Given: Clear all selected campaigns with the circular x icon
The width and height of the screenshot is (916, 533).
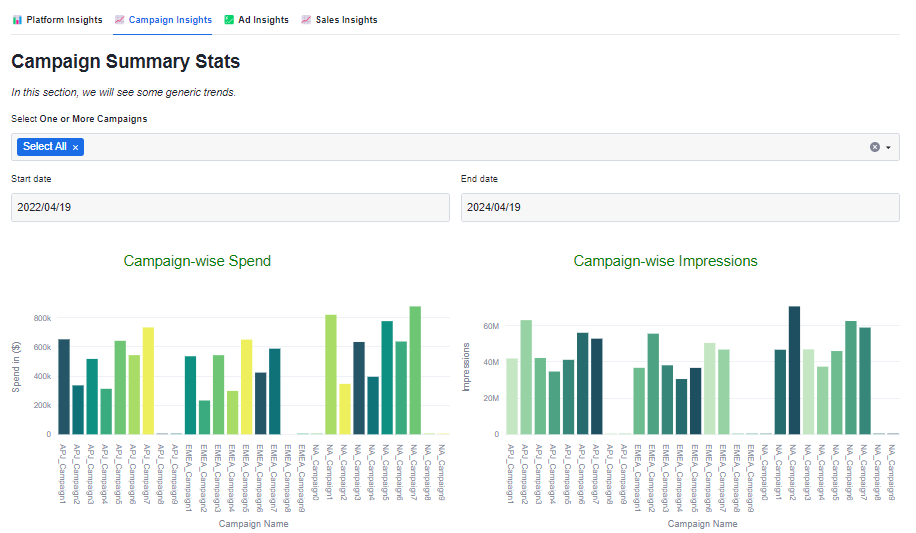Looking at the screenshot, I should pyautogui.click(x=875, y=147).
